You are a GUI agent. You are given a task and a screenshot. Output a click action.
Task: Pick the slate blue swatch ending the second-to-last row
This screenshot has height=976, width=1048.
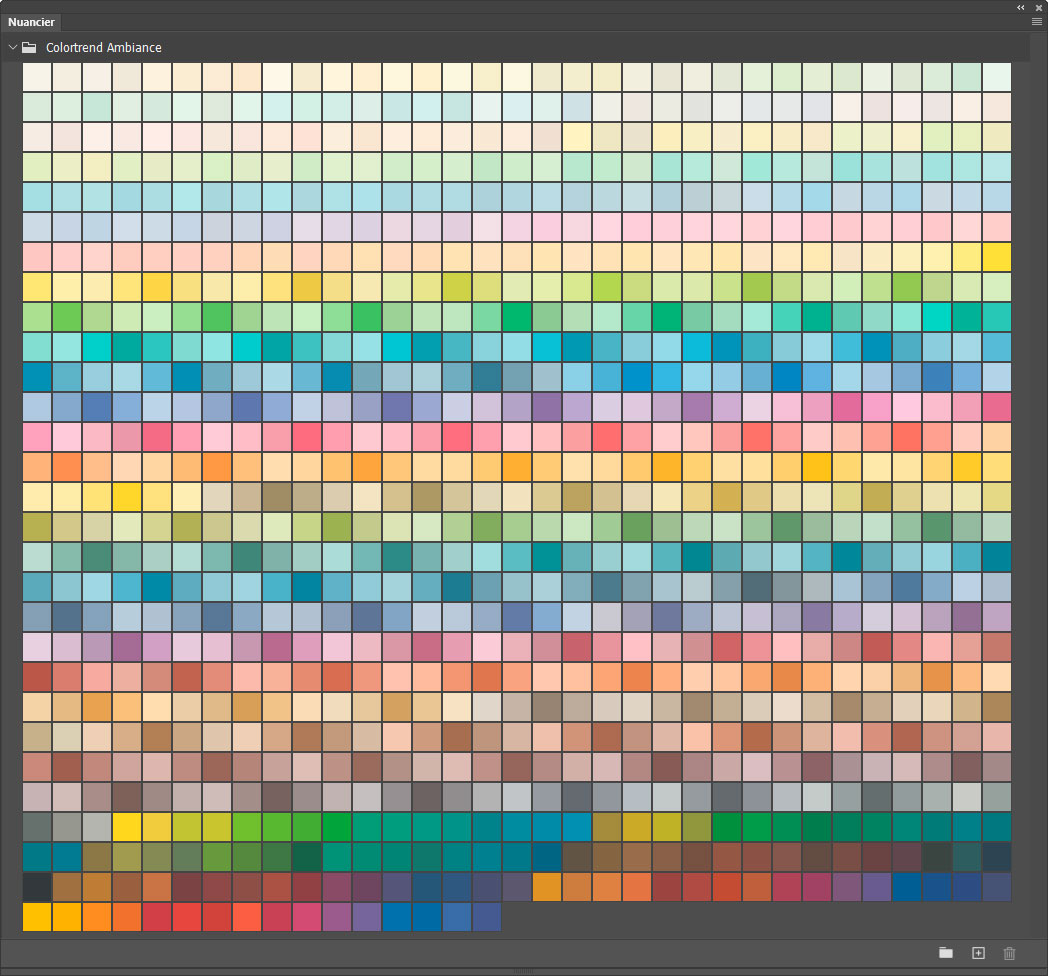point(997,887)
